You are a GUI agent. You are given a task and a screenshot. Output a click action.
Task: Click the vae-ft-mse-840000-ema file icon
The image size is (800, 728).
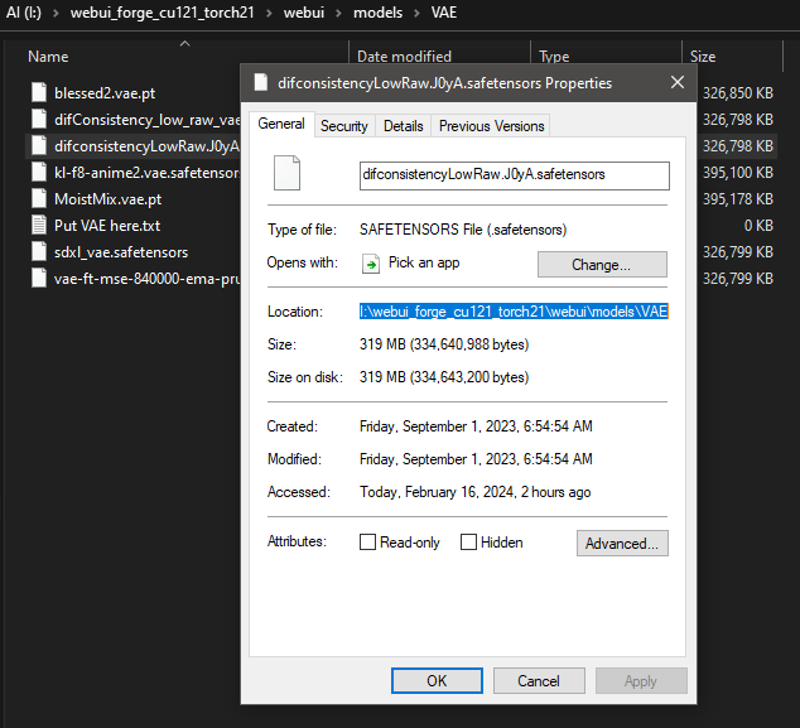(x=39, y=279)
